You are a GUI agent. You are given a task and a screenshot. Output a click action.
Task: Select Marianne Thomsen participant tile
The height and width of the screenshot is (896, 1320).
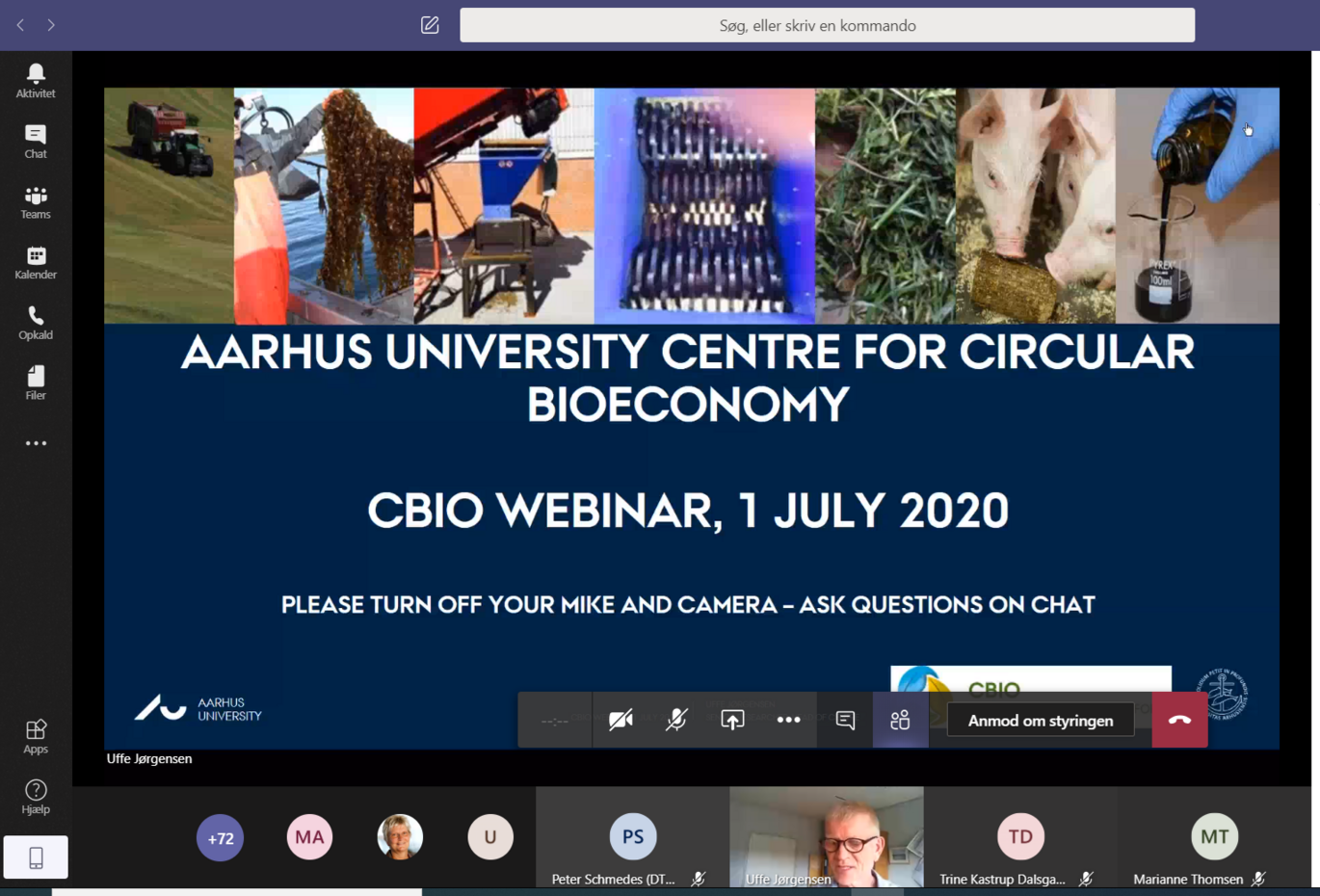(1214, 837)
